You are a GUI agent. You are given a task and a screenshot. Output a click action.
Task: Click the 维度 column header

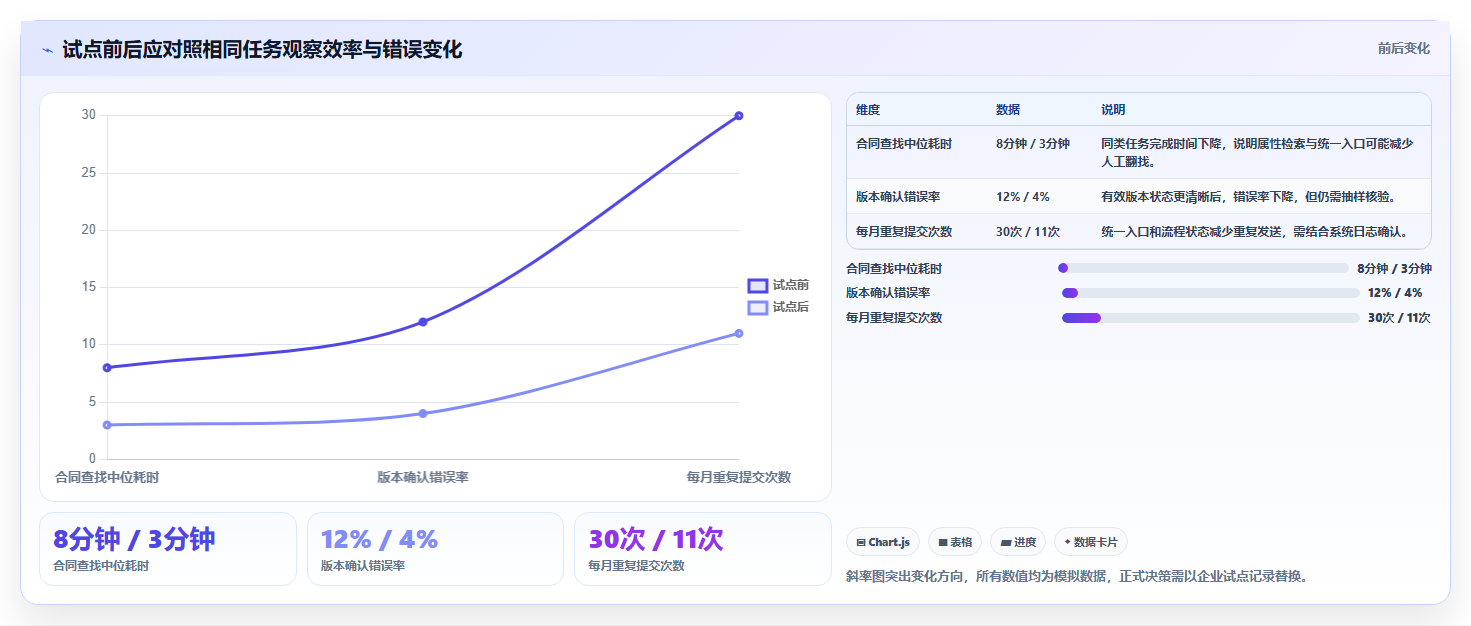[x=868, y=110]
